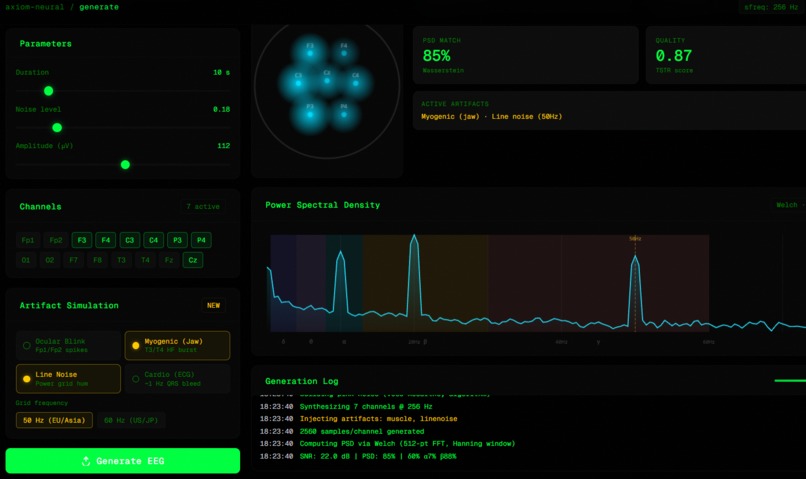Disable the P3 channel chip

pyautogui.click(x=177, y=240)
